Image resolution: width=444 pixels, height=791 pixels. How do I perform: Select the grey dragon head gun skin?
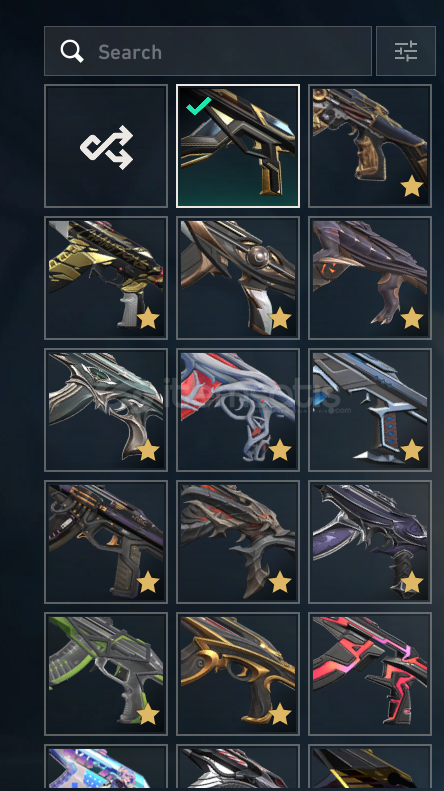pyautogui.click(x=238, y=542)
